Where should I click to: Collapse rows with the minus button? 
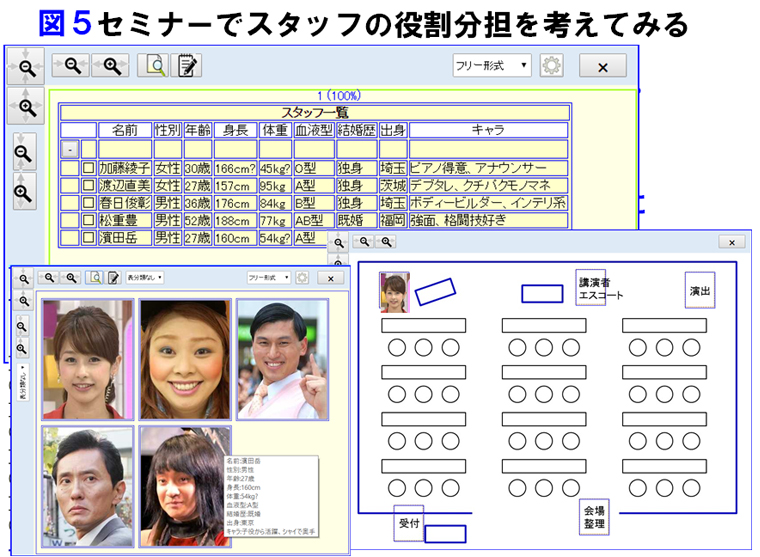[x=70, y=150]
